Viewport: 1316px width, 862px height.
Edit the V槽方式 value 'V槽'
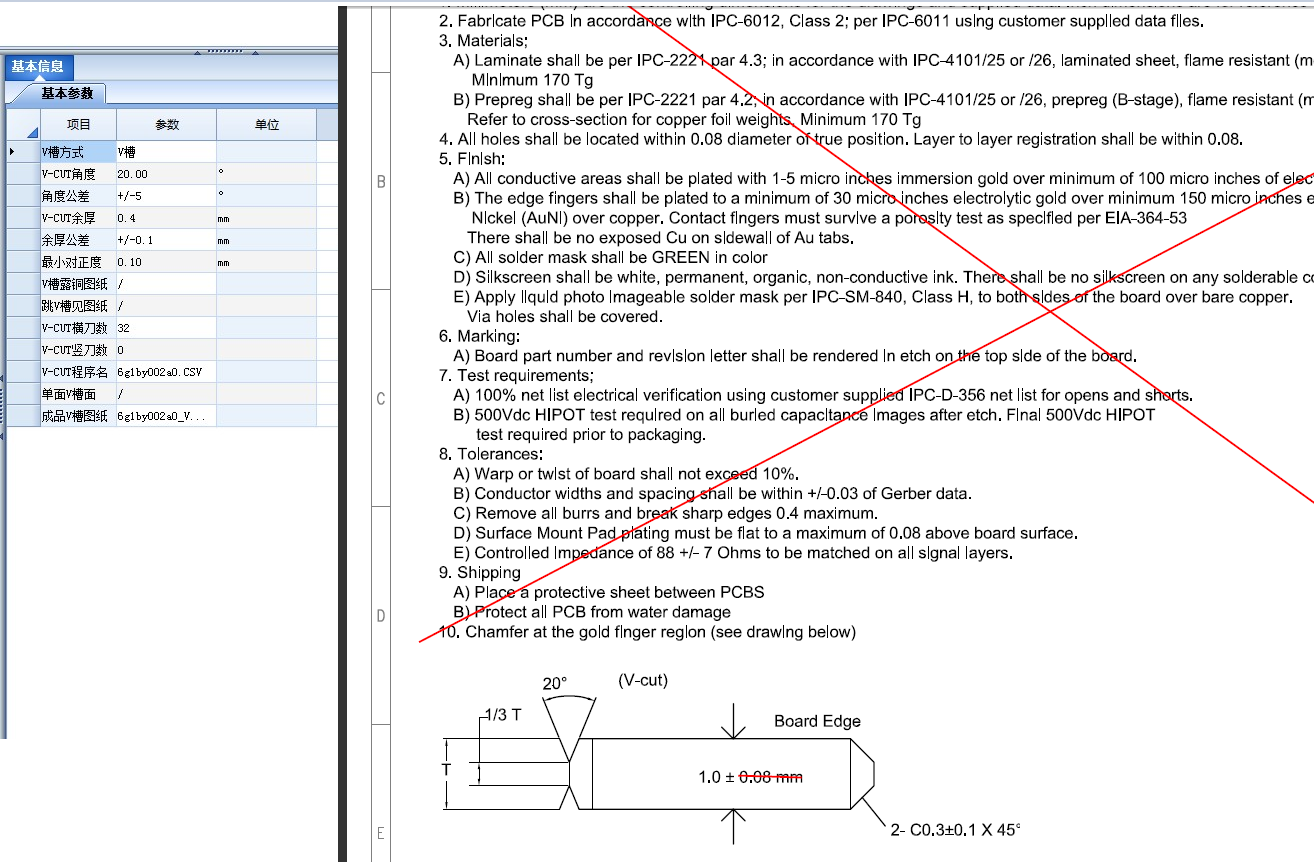tap(166, 152)
